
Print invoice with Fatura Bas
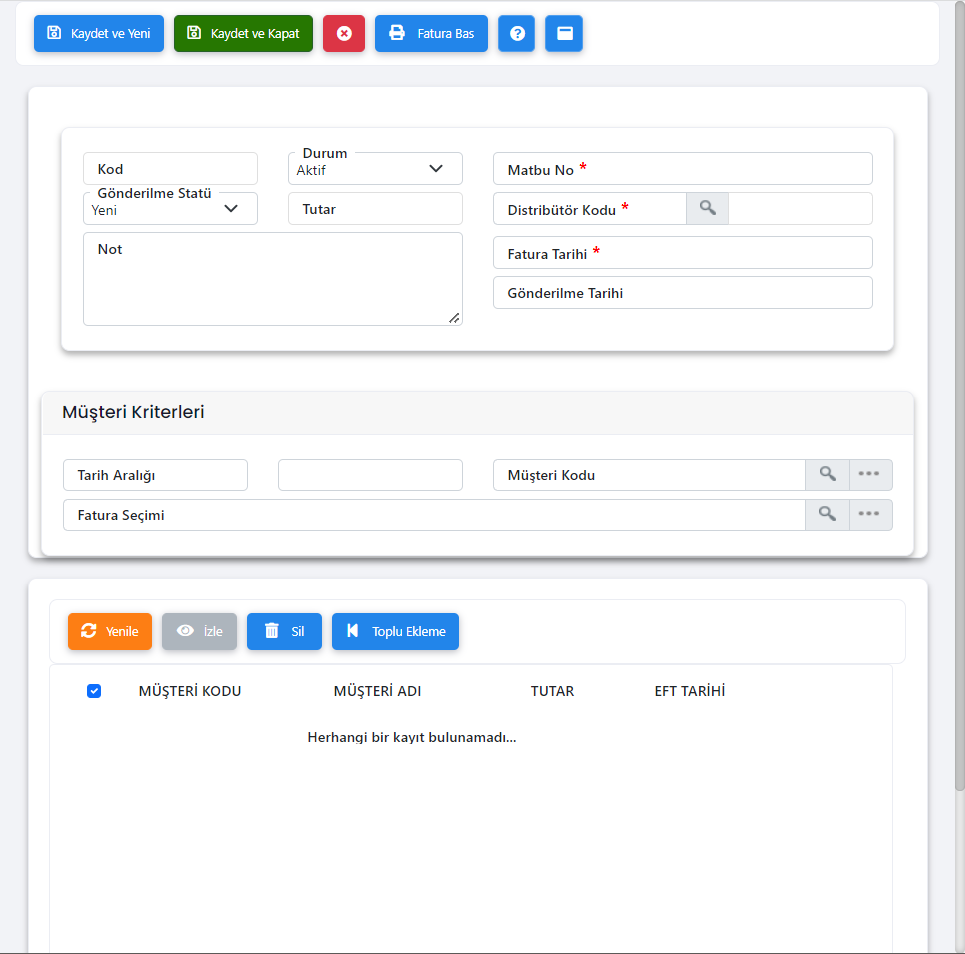431,33
